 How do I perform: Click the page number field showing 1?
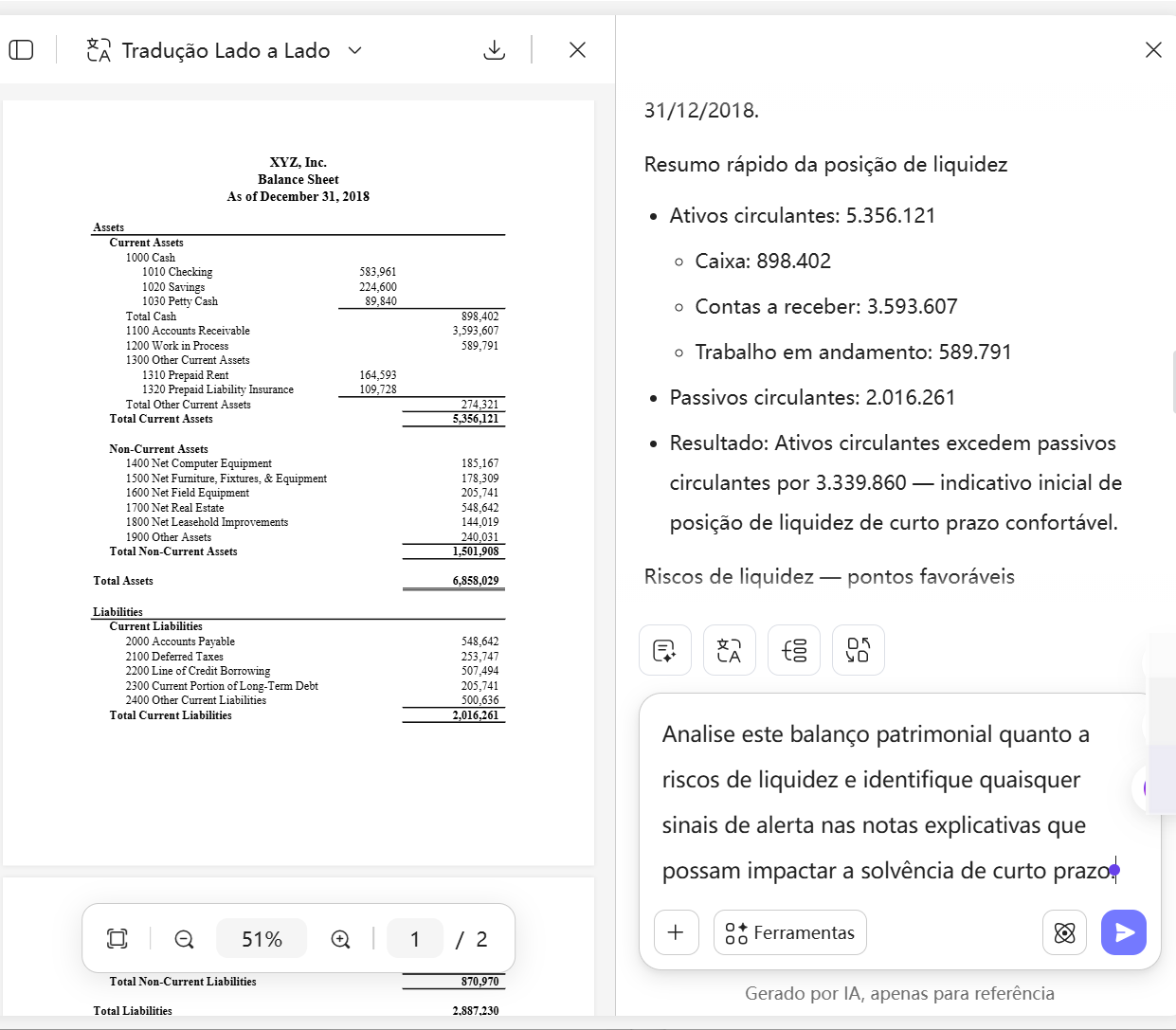(415, 939)
